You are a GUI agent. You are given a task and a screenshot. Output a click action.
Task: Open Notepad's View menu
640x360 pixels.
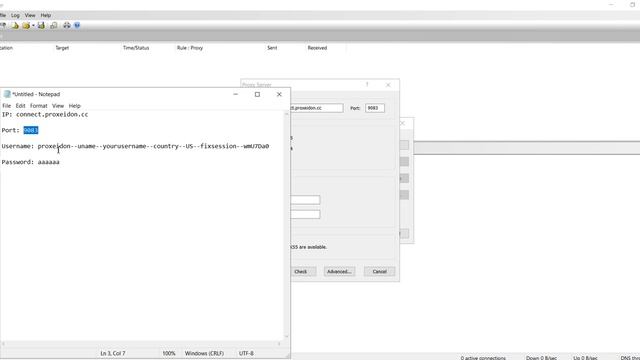point(58,106)
